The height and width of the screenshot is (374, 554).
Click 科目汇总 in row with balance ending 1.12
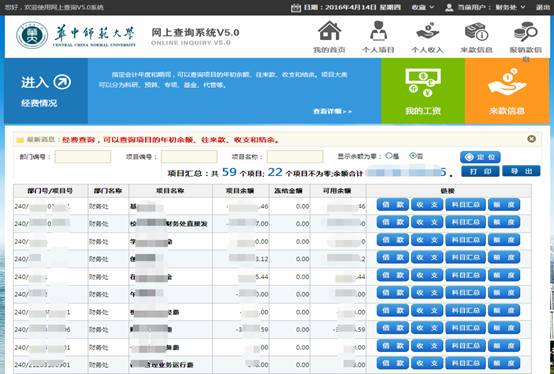[465, 257]
